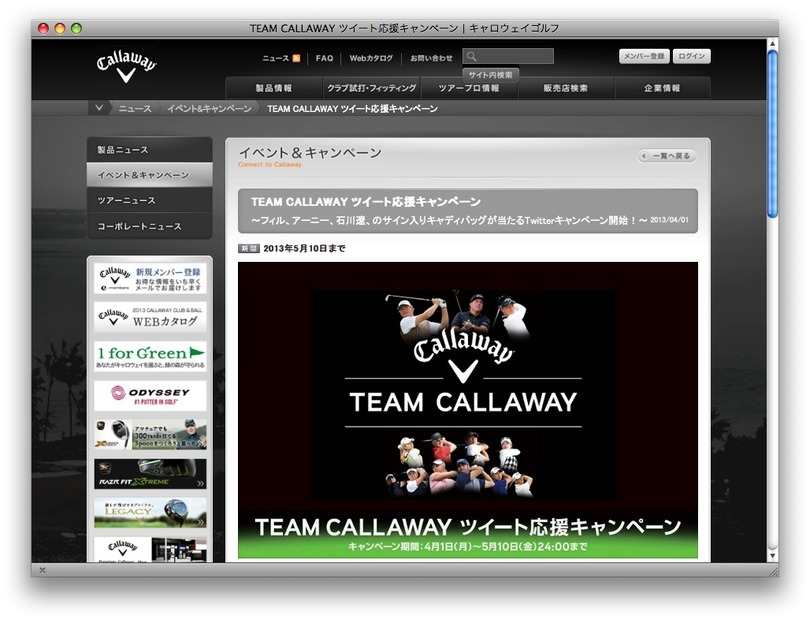Click the 一覧へ戻る back button
Screen dimensions: 810x620
(x=667, y=156)
